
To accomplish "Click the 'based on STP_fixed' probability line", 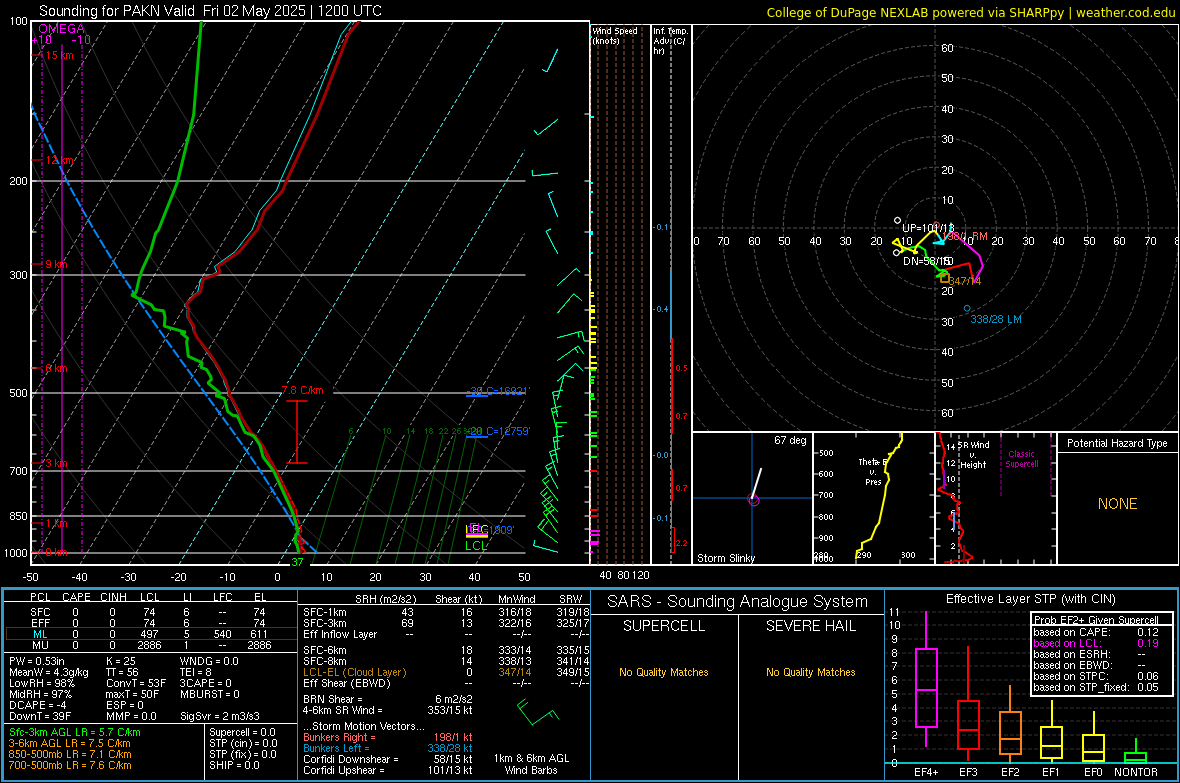I will click(x=1096, y=687).
